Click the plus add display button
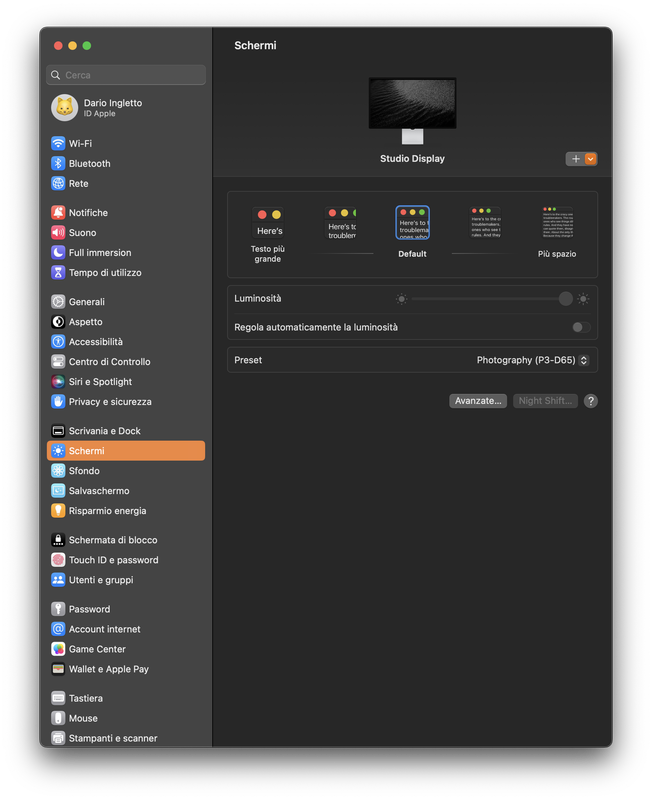The image size is (652, 800). click(x=575, y=159)
